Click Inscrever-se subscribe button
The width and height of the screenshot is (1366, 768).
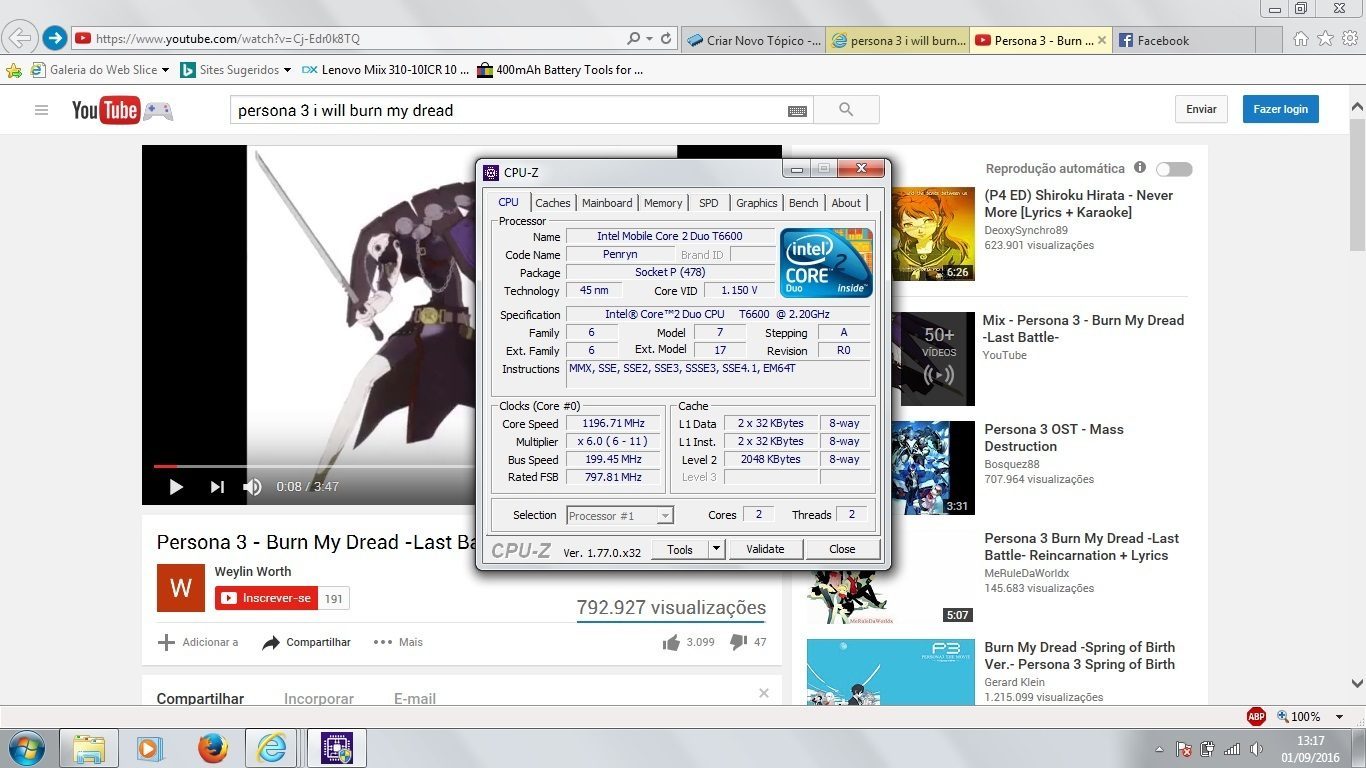click(x=266, y=598)
